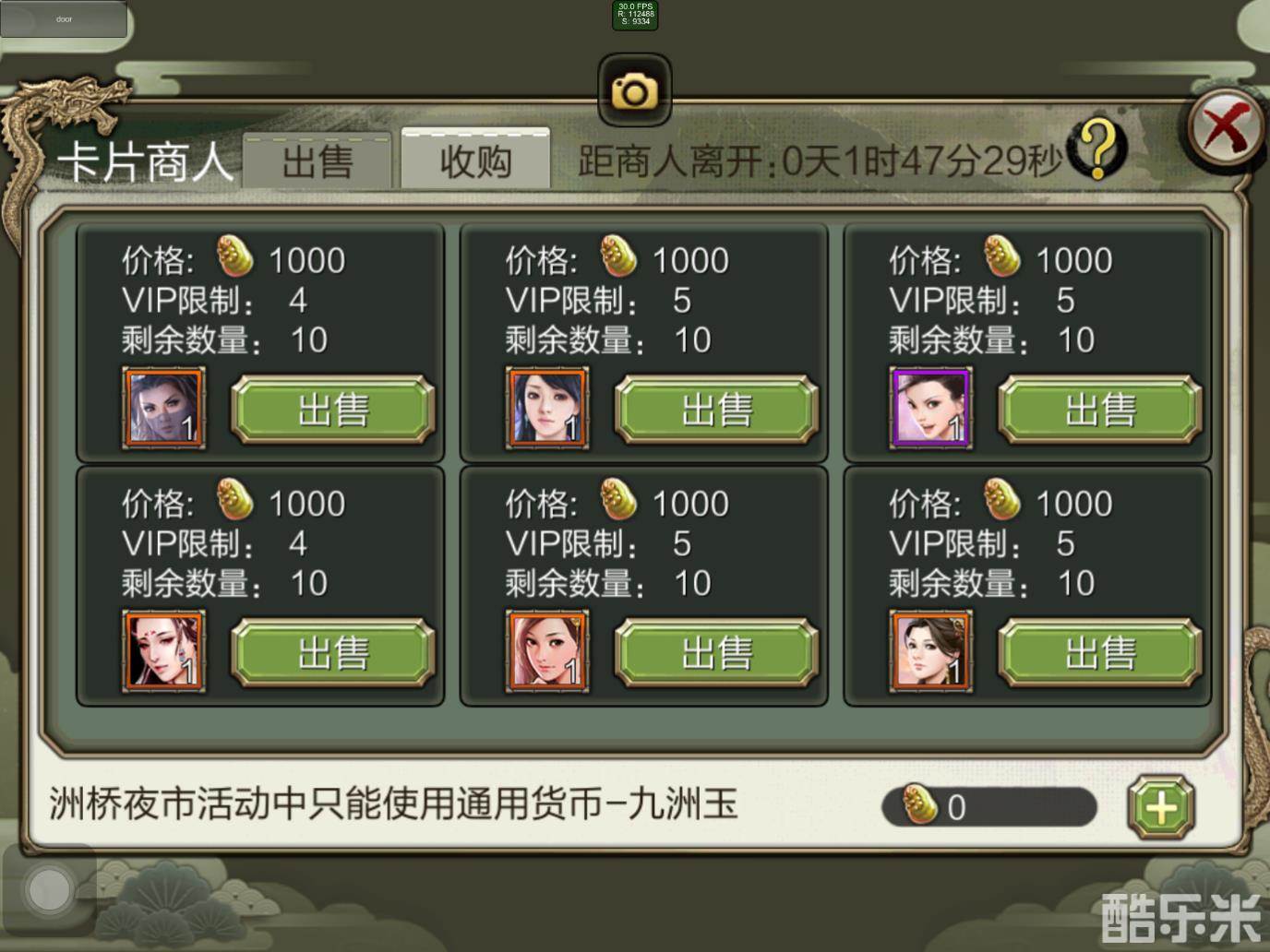
Task: Click 出售 button for VIP 4 top-left card
Action: (333, 409)
